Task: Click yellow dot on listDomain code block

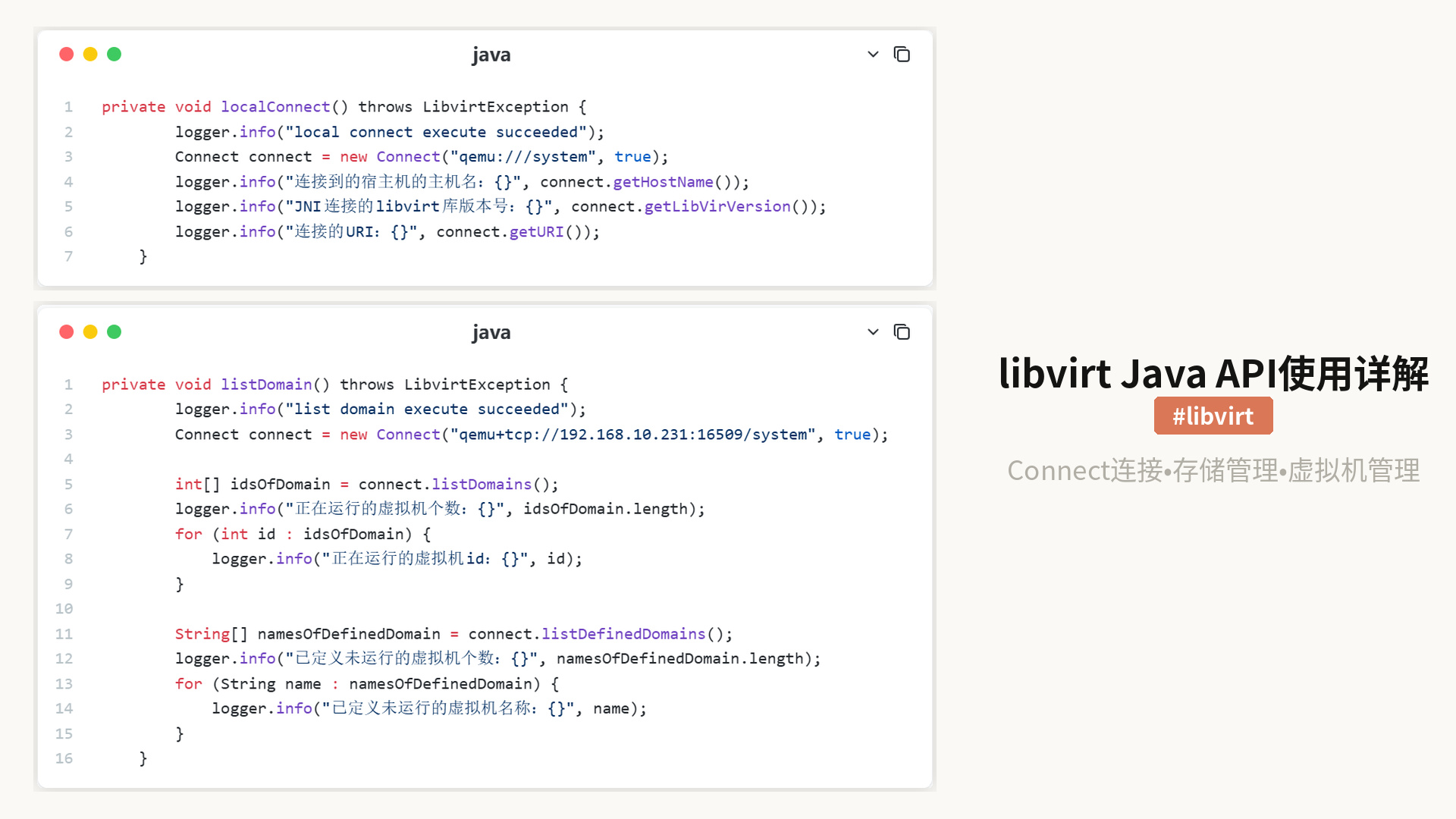Action: tap(90, 331)
